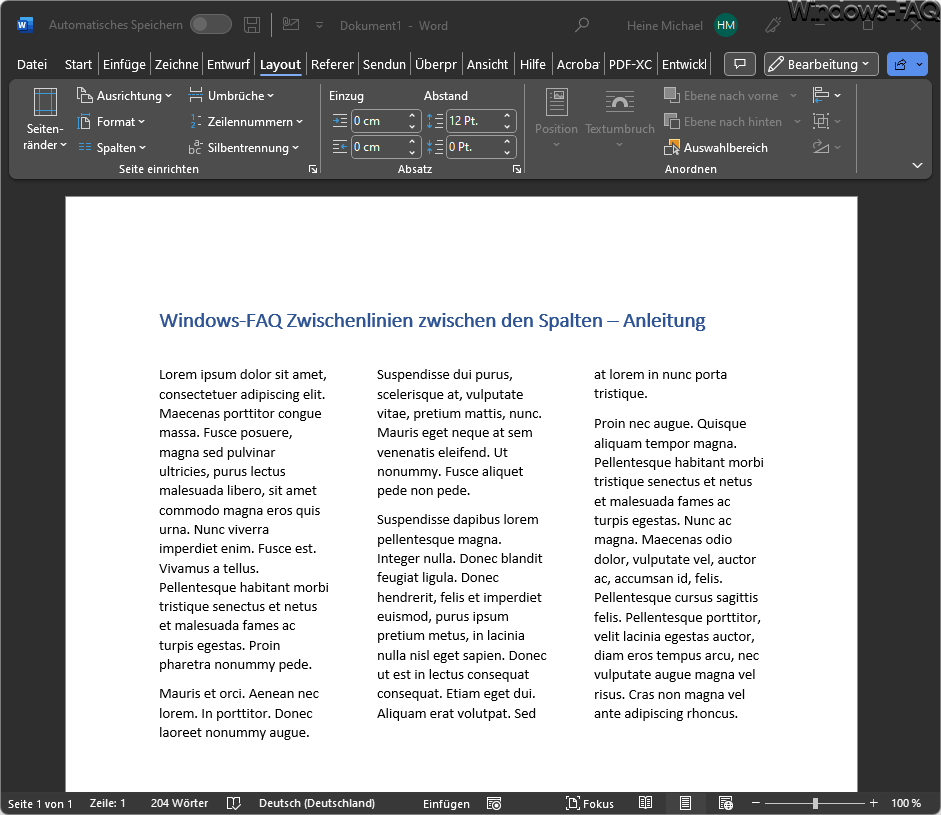Click the proofing book icon in status bar
Image resolution: width=941 pixels, height=815 pixels.
(233, 803)
